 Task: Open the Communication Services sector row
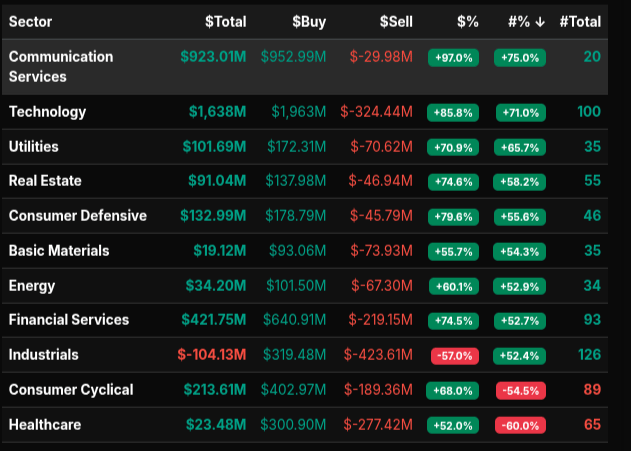(61, 66)
